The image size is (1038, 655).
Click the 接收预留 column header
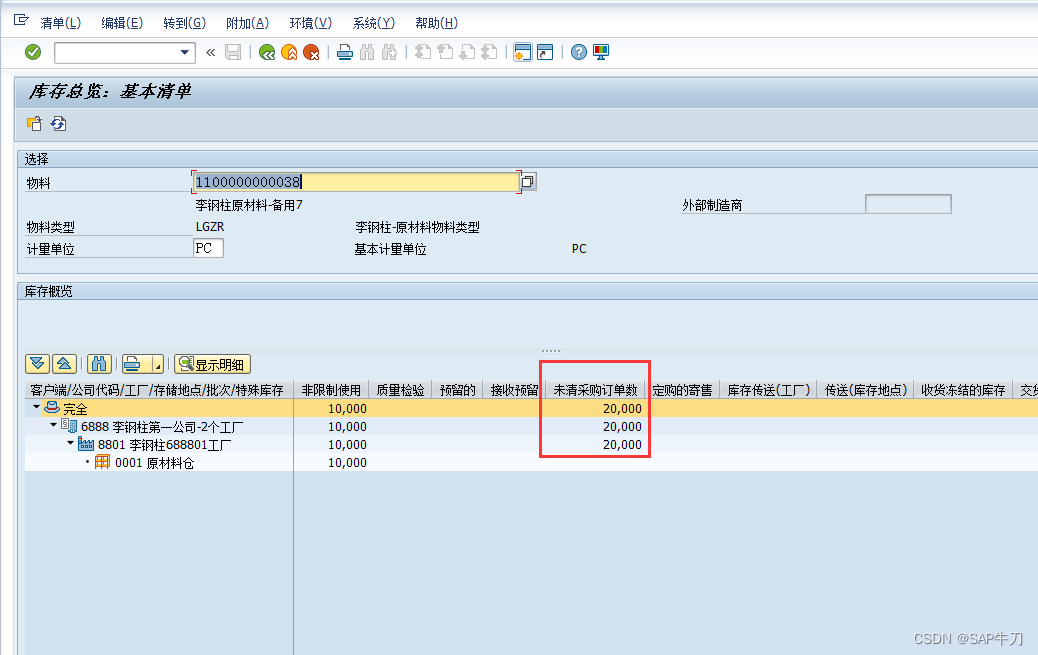(514, 390)
